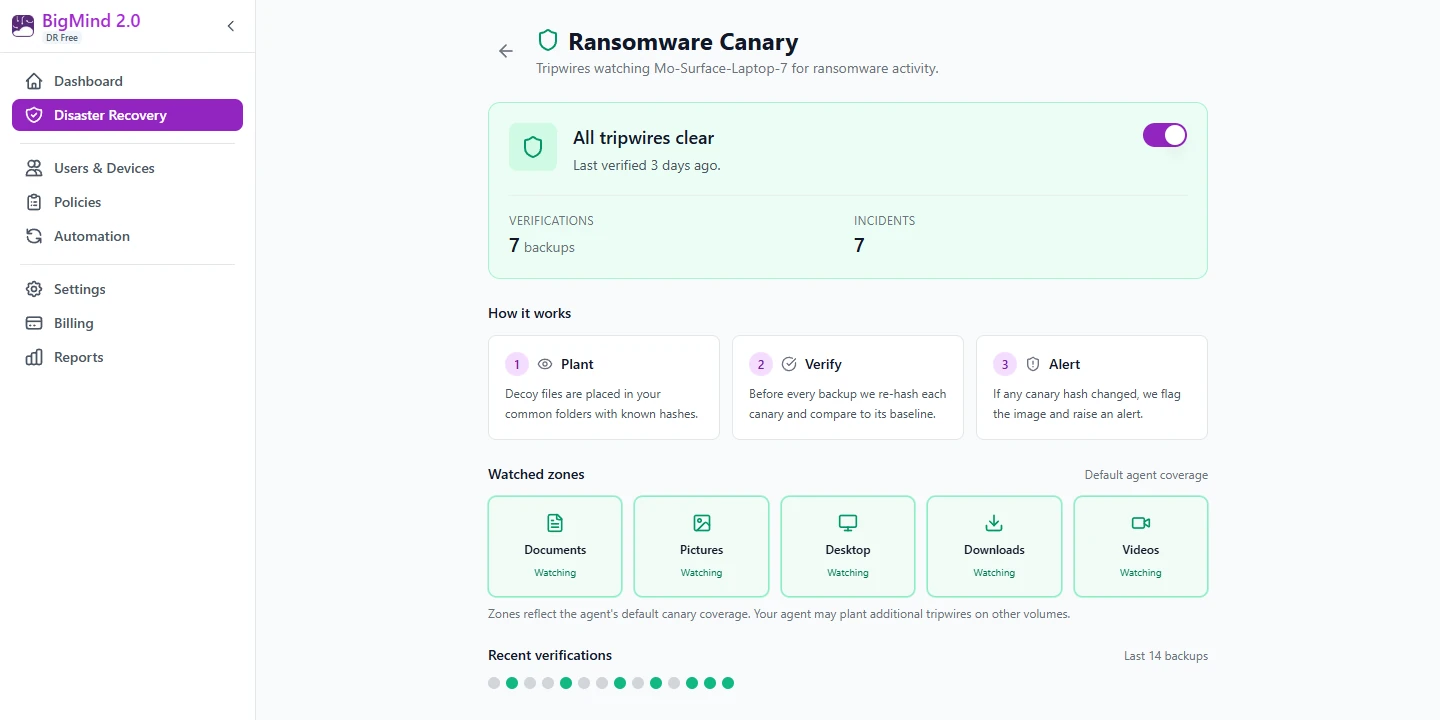The image size is (1440, 720).
Task: Click the shield icon in the Alert step
Action: 1033,364
